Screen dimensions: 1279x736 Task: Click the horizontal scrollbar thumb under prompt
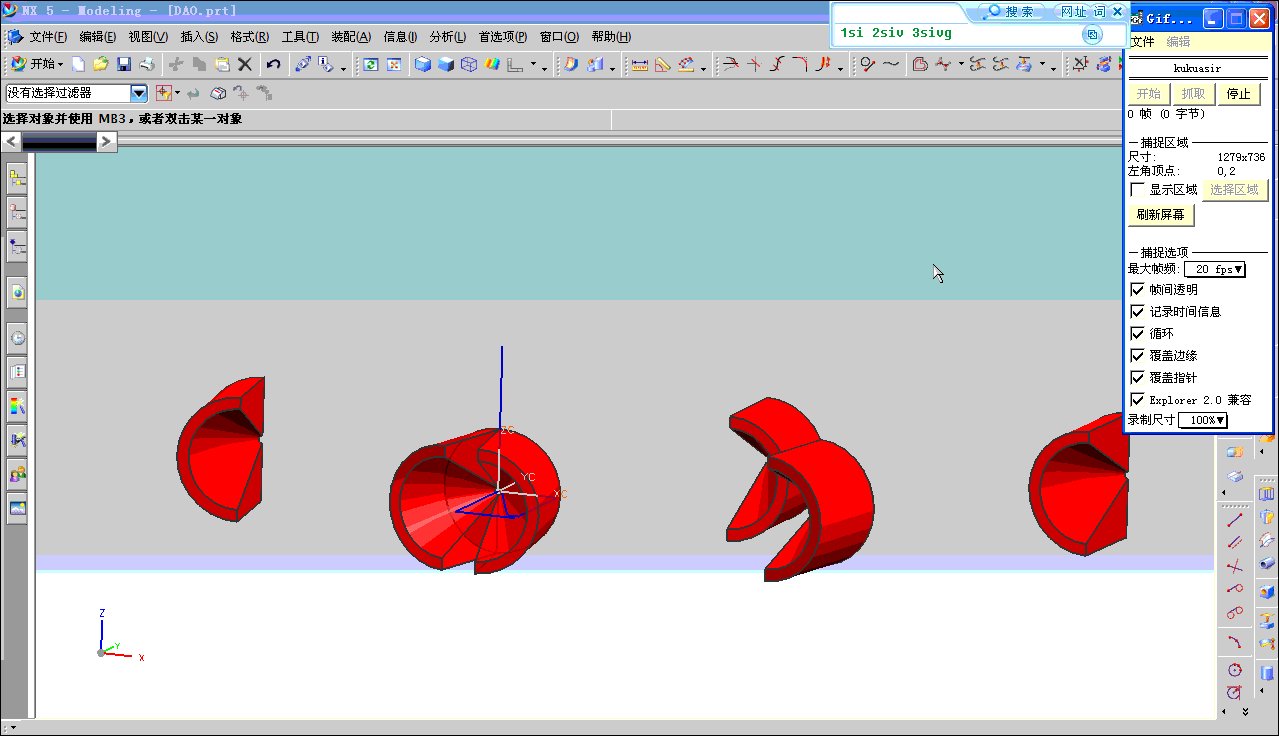click(59, 142)
